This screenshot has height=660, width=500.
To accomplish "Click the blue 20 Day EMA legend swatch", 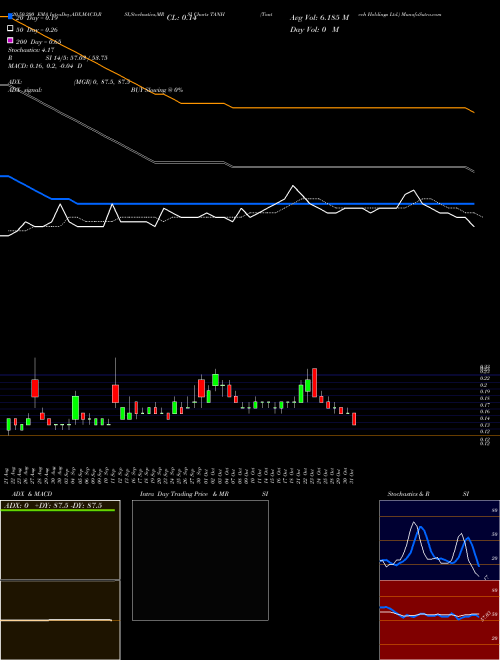I will coord(10,17).
